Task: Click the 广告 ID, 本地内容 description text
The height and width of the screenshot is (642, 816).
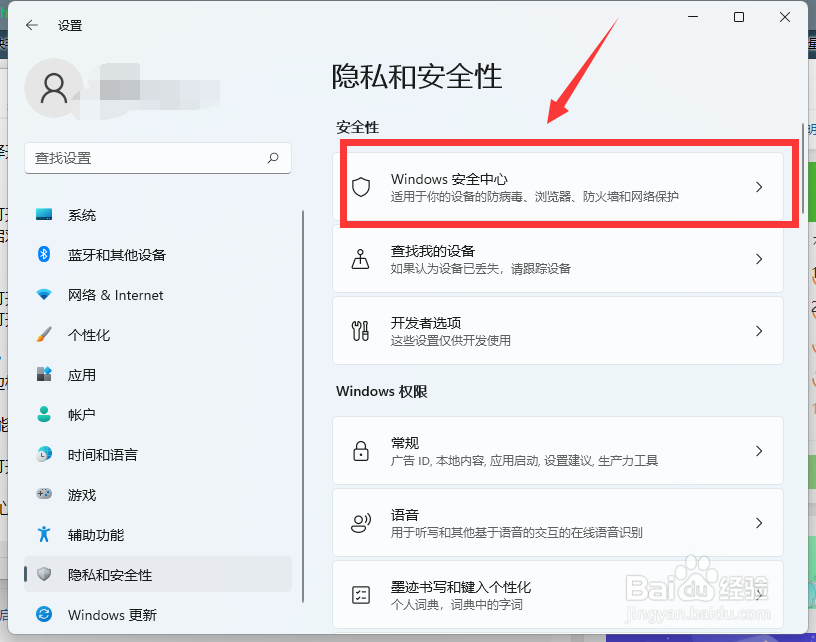Action: (524, 460)
